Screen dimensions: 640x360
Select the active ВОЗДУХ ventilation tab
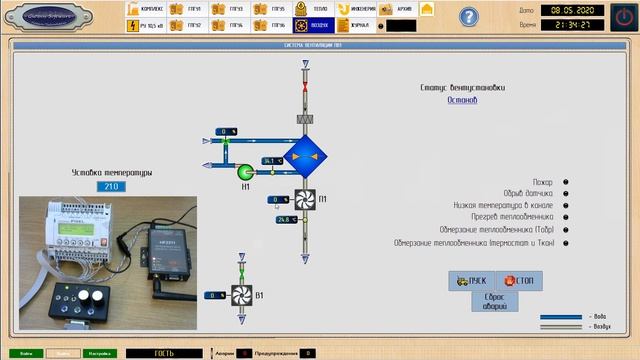tap(313, 25)
